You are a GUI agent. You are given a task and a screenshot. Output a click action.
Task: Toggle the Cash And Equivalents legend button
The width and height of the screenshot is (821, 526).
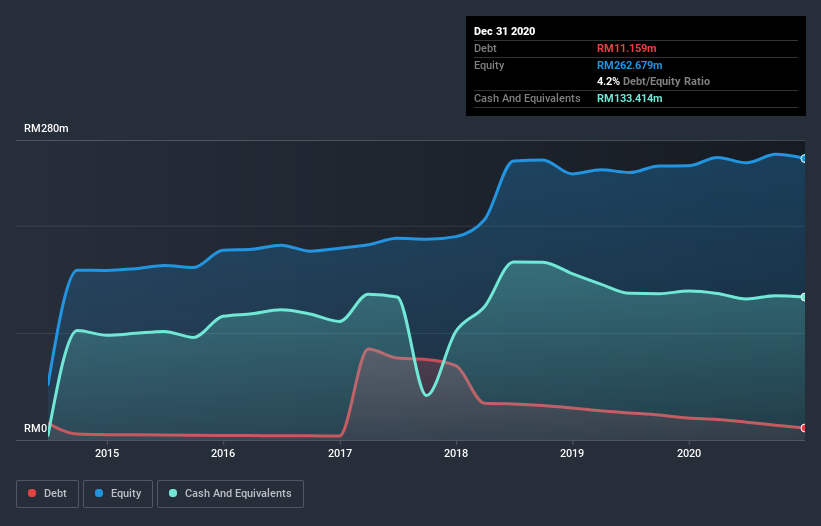point(230,494)
